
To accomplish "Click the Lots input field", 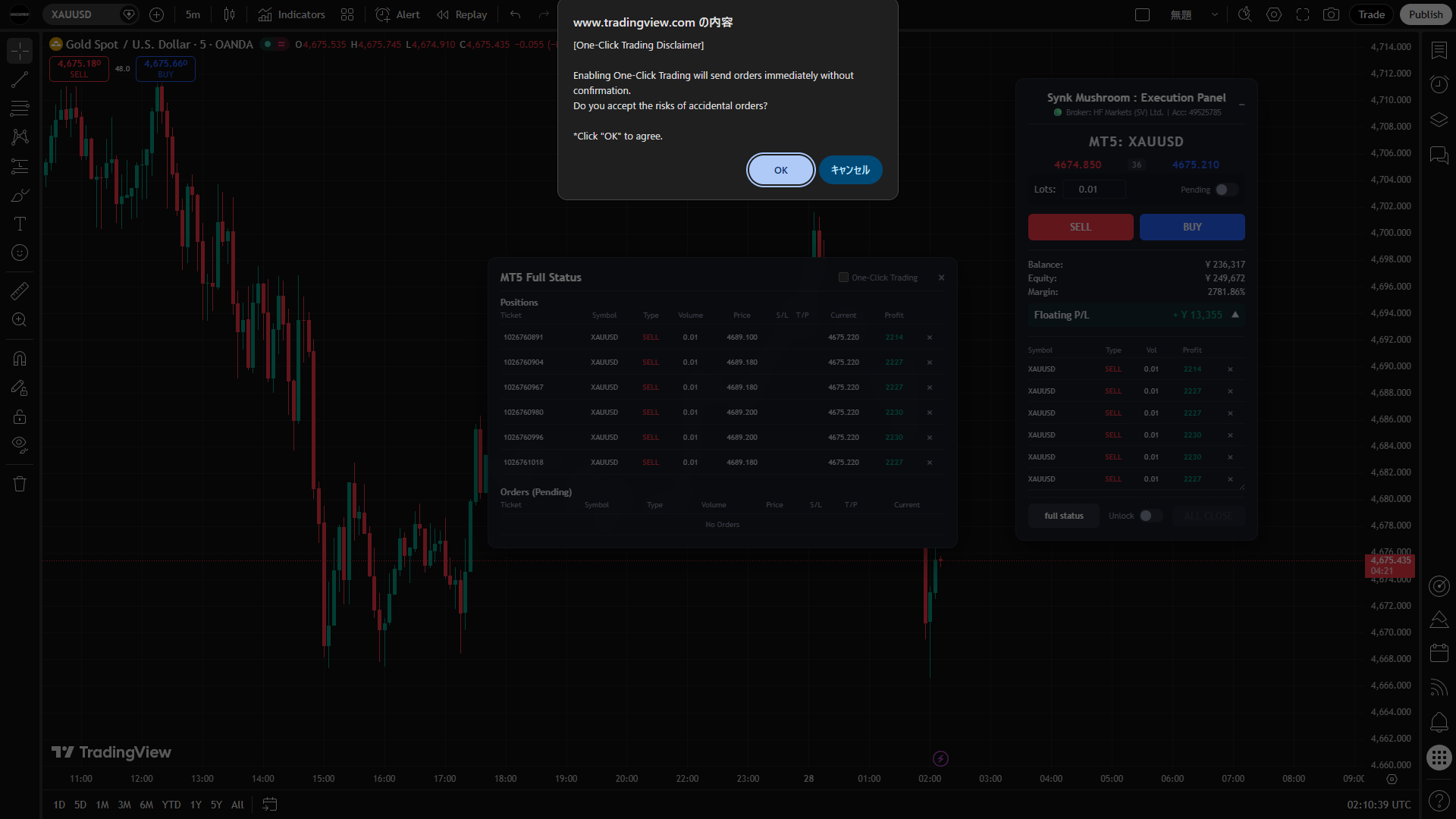I will point(1094,190).
